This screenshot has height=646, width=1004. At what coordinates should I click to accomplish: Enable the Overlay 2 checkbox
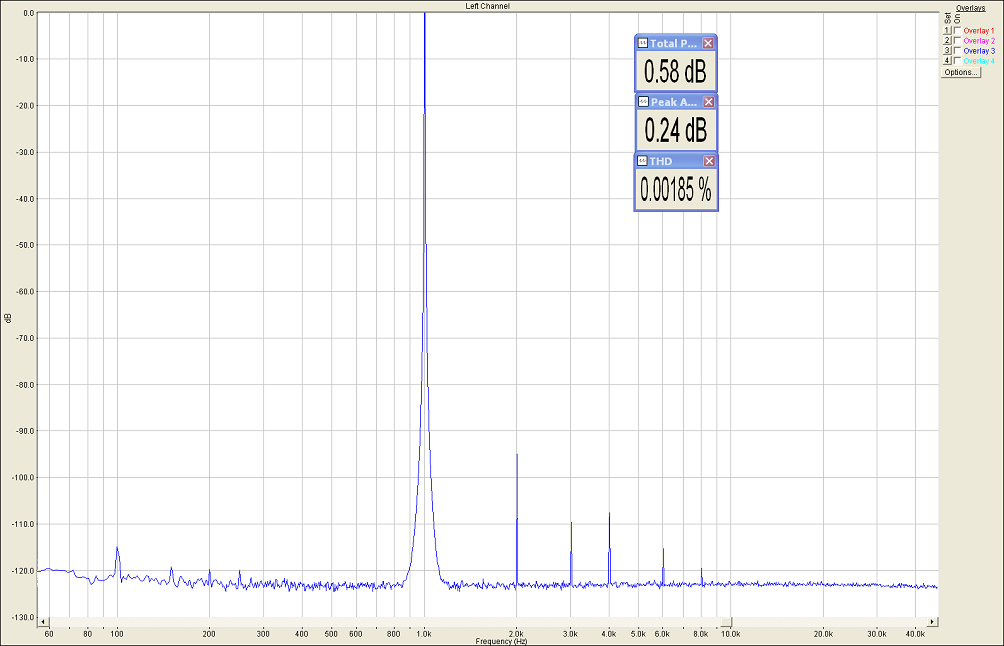[x=957, y=40]
